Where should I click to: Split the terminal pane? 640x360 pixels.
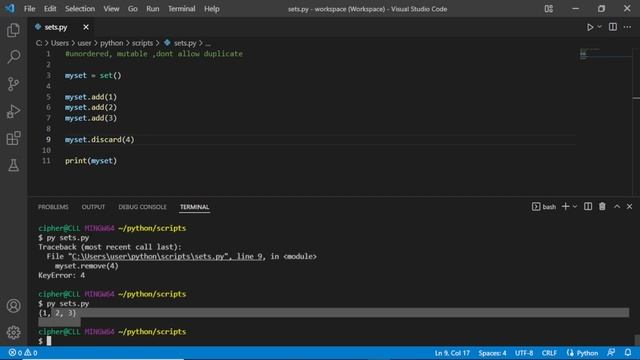point(588,207)
